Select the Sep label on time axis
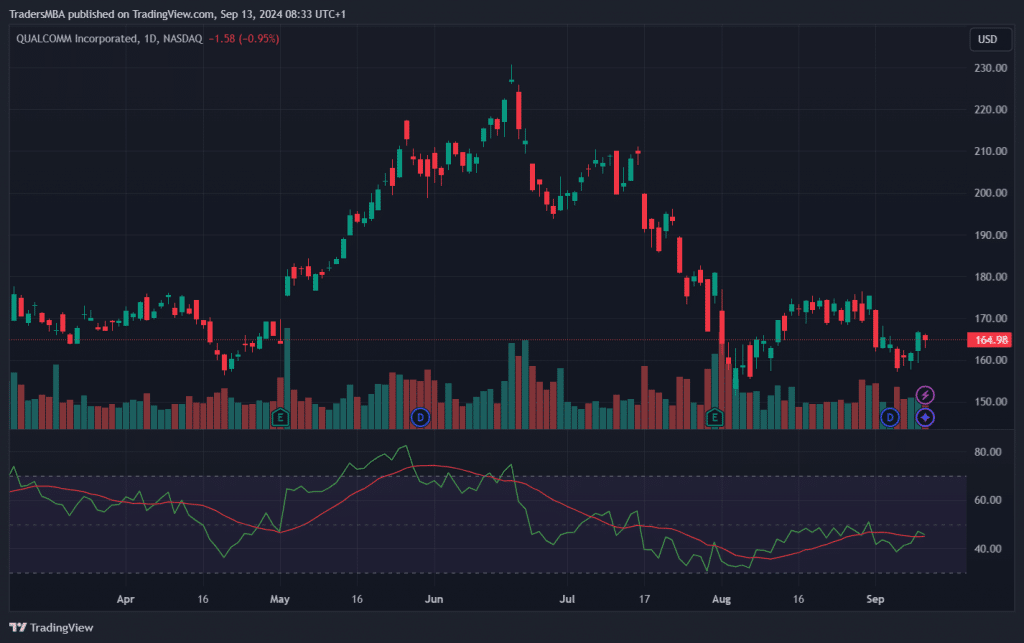 [x=875, y=601]
